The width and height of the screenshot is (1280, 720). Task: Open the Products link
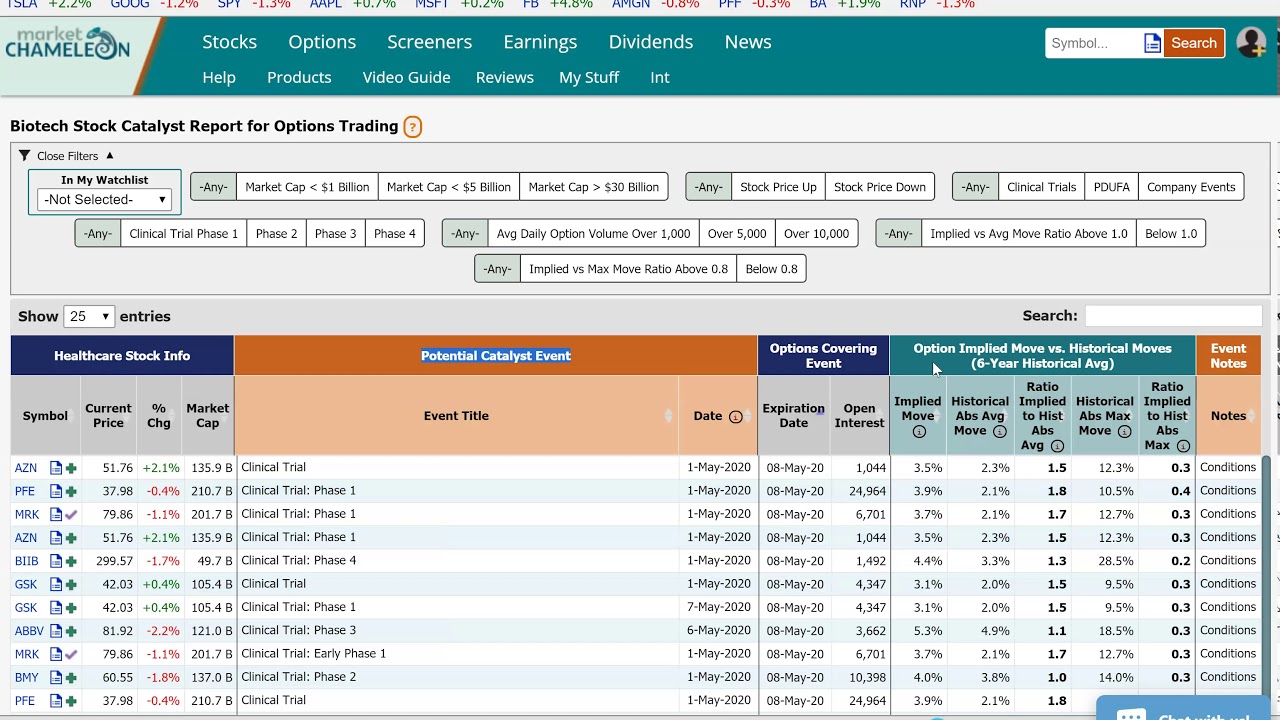point(299,77)
